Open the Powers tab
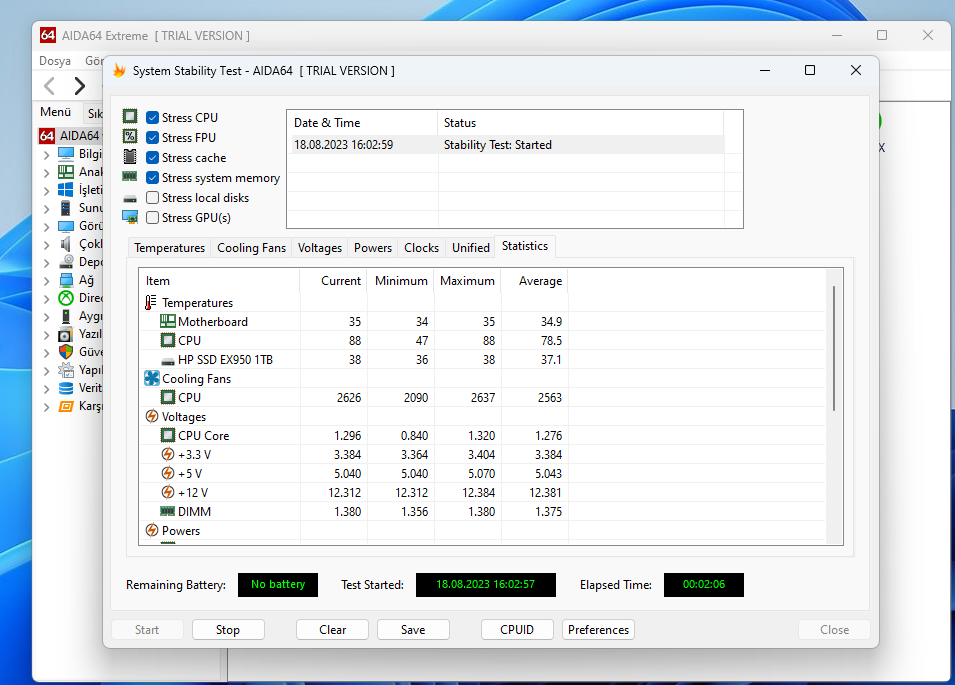 (373, 248)
